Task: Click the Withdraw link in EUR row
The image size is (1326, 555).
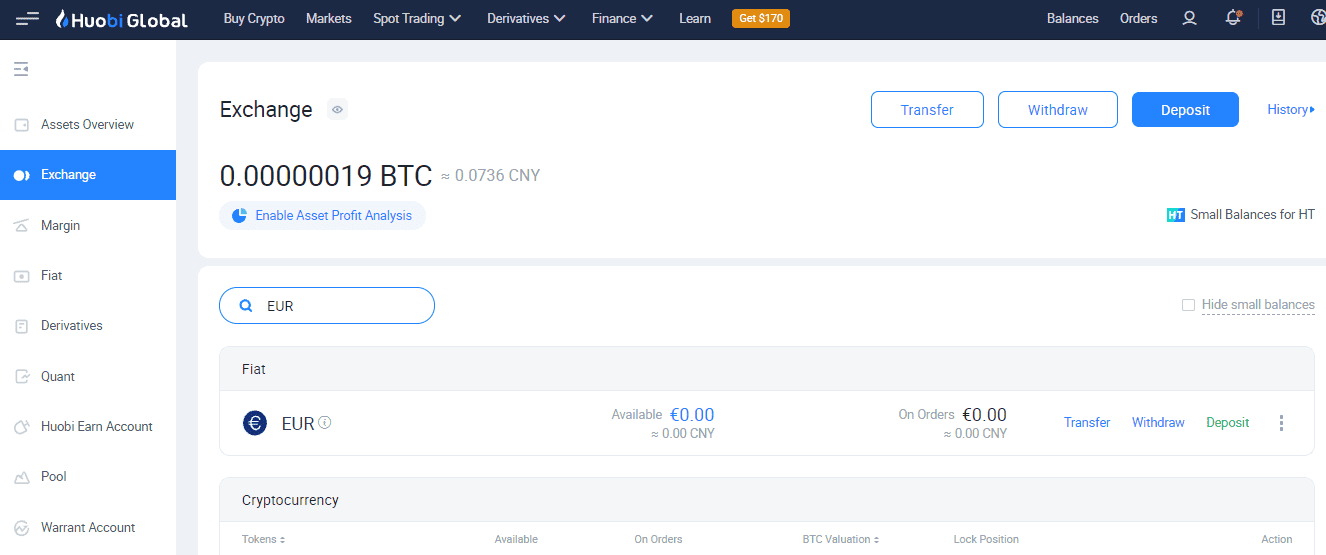Action: coord(1158,423)
